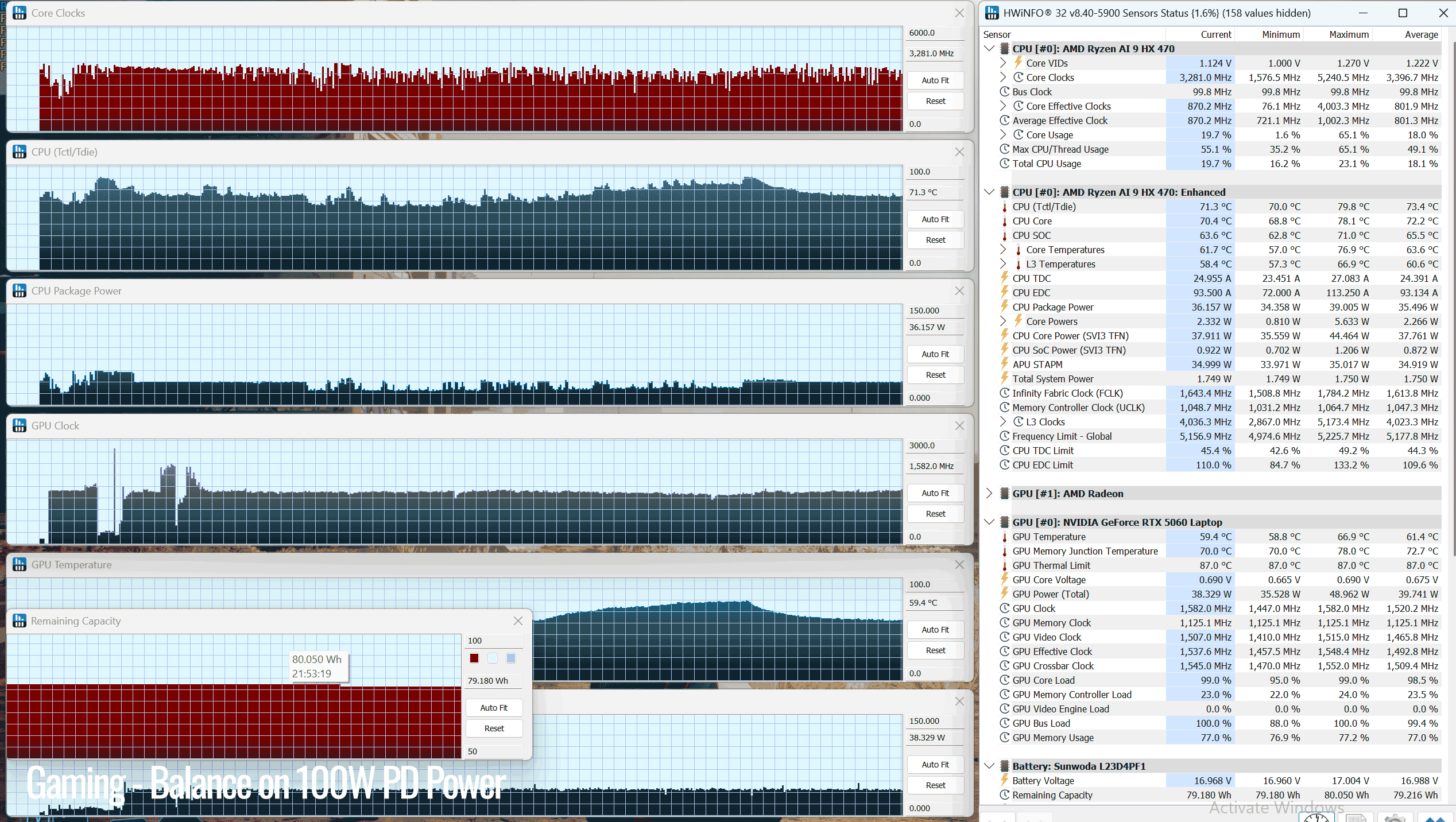Click the lightning bolt icon beside CPU Package Power
The image size is (1456, 822).
click(1005, 307)
